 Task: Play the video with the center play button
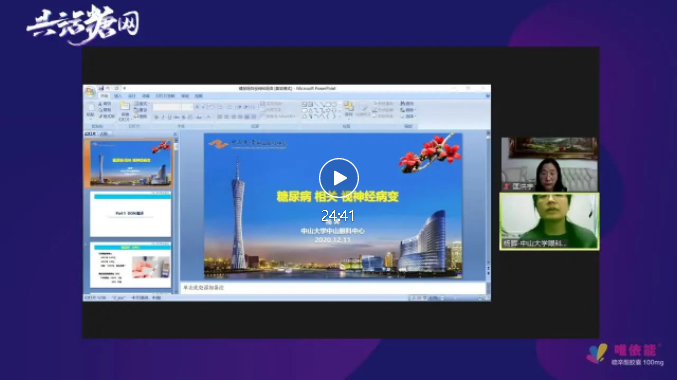coord(339,178)
